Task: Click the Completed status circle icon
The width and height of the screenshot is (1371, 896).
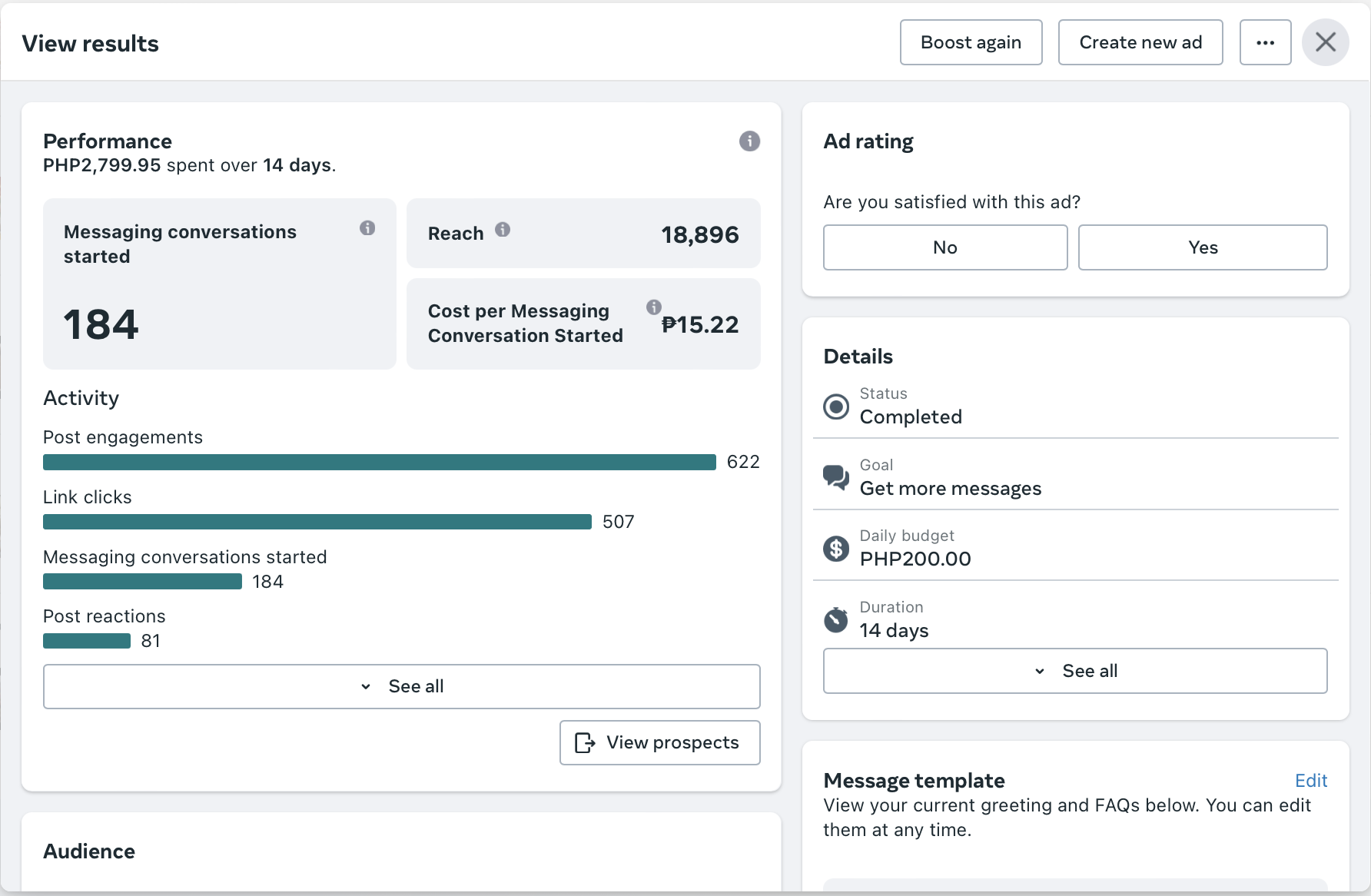Action: [x=836, y=407]
